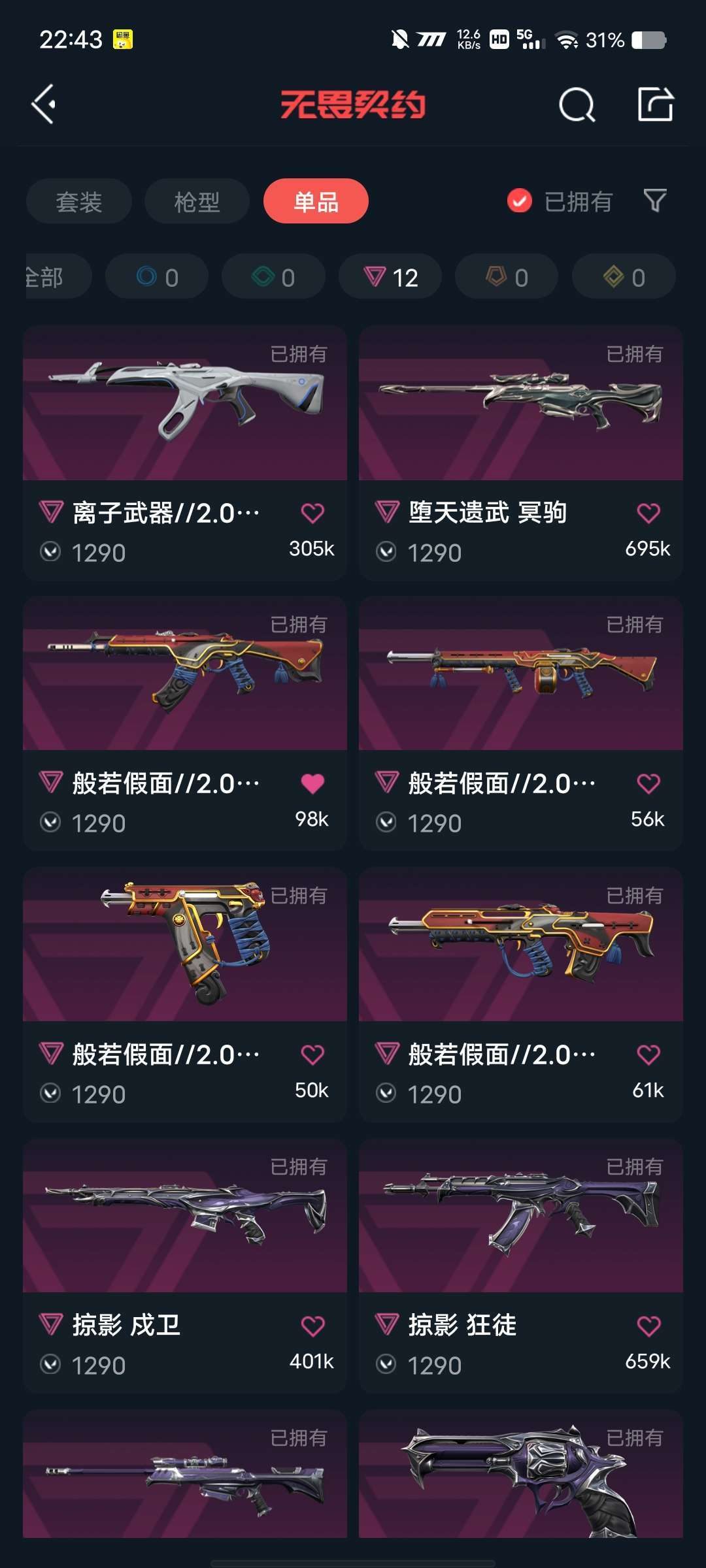Tap the heart on 离子武器 skin
Image resolution: width=706 pixels, height=1568 pixels.
coord(312,513)
